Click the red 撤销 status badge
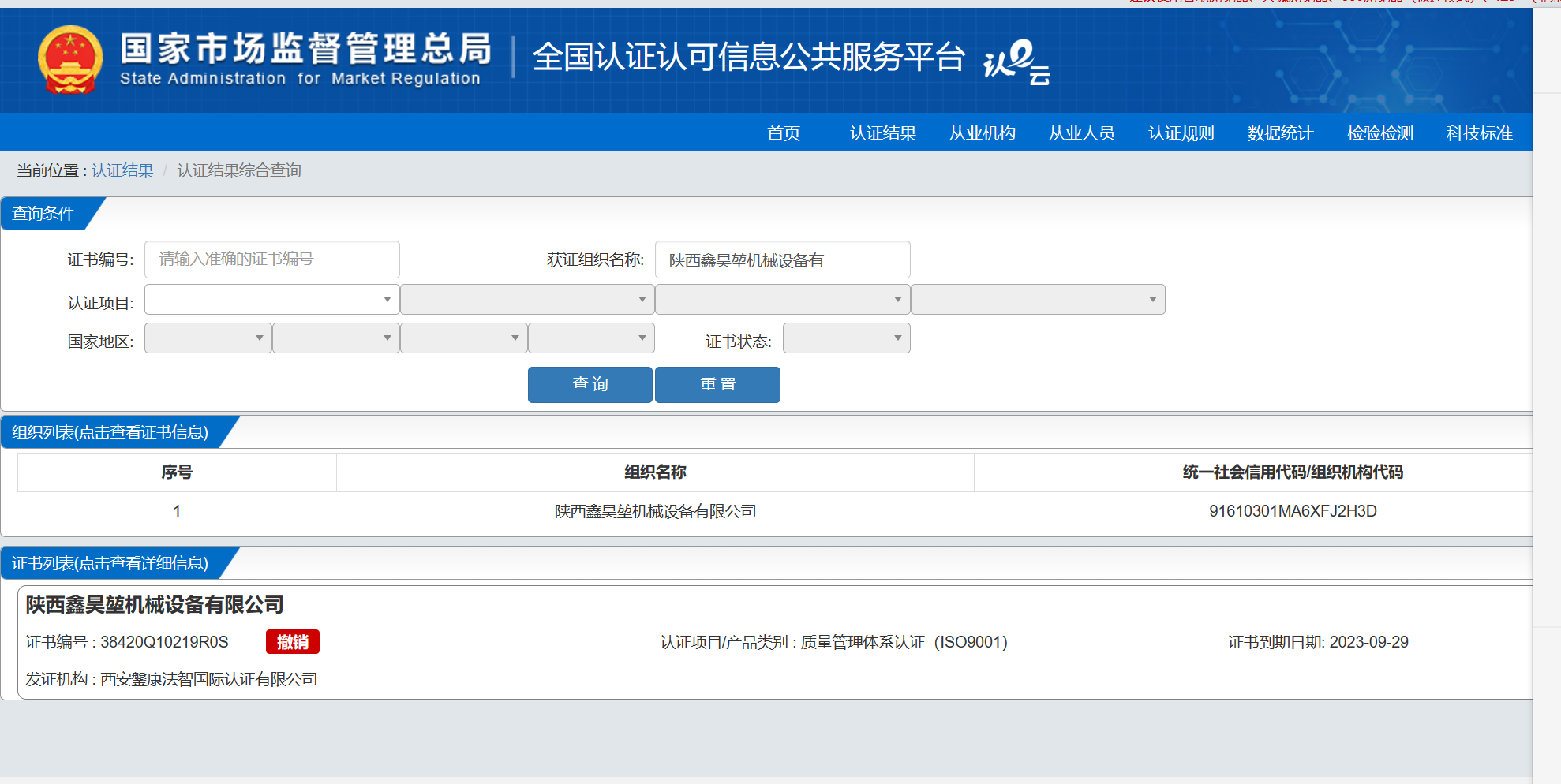1561x784 pixels. click(293, 642)
